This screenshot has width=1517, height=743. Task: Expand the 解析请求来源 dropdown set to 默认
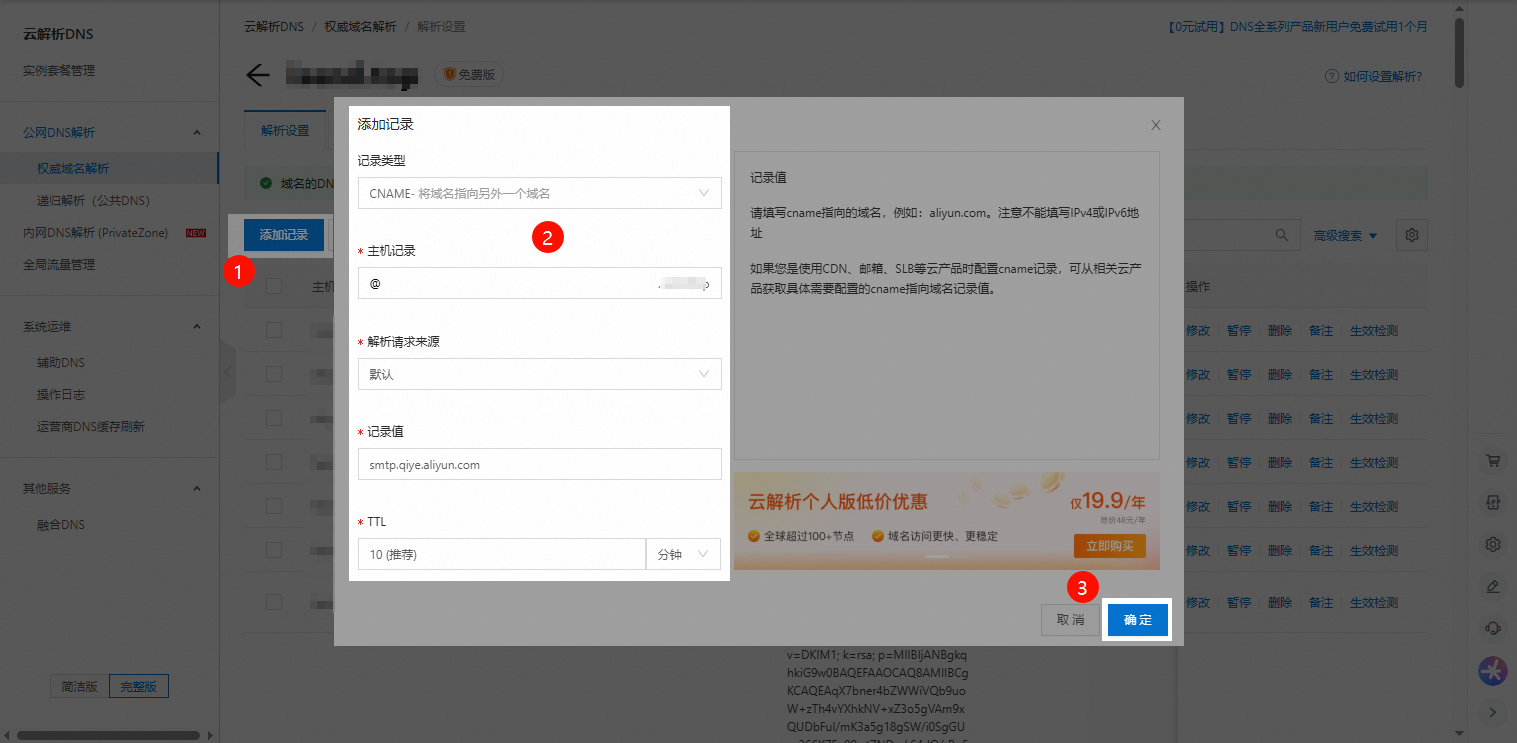point(539,373)
